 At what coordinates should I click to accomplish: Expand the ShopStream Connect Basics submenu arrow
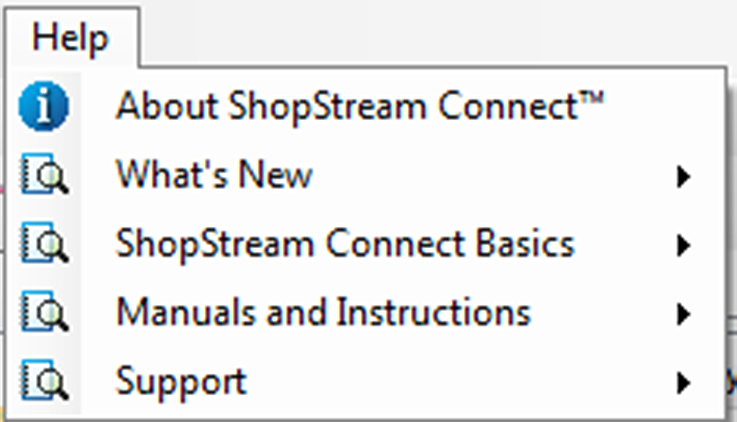(684, 245)
